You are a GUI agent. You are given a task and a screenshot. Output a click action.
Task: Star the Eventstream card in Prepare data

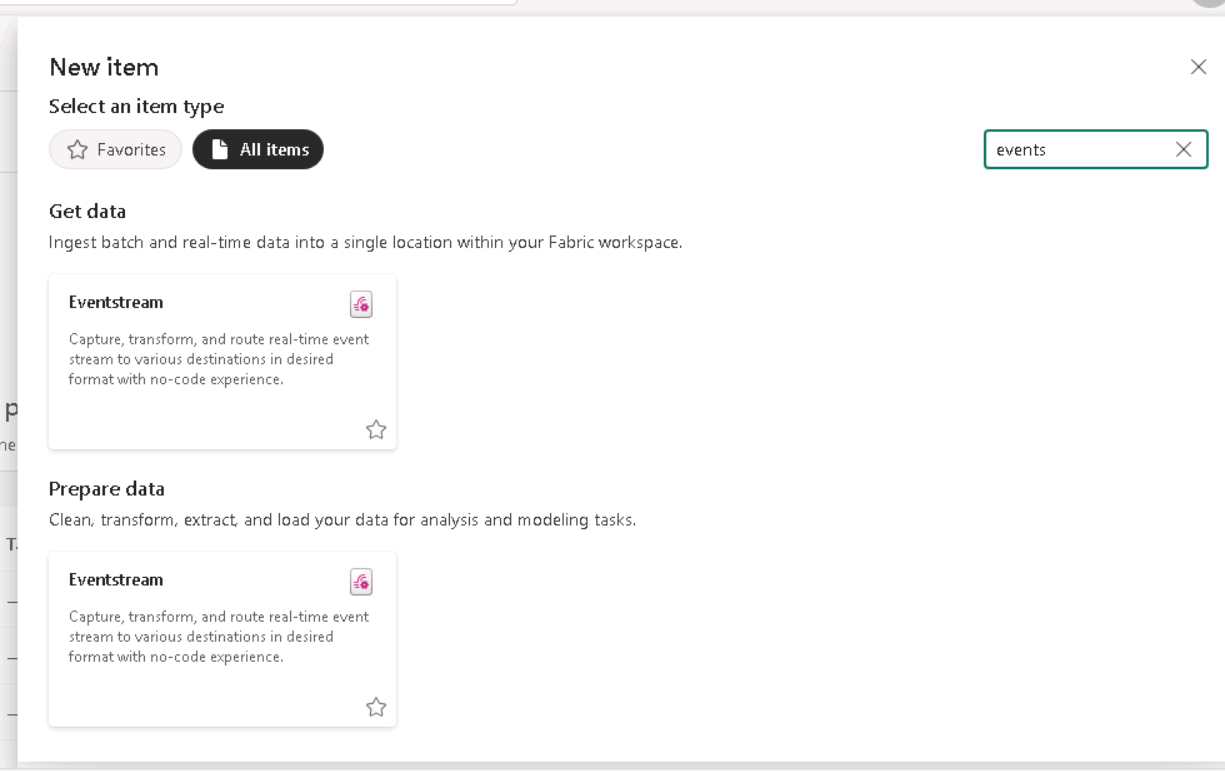coord(376,707)
